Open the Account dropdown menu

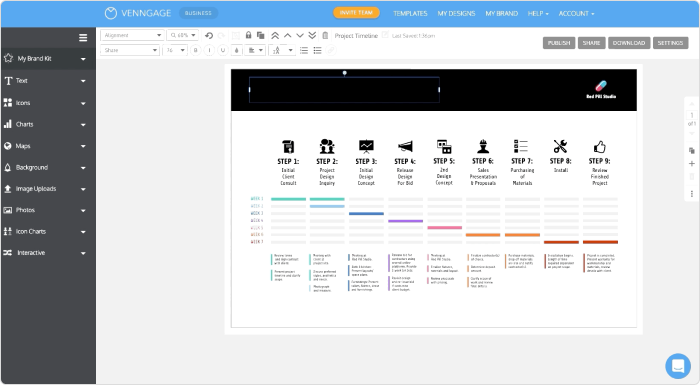click(x=576, y=13)
